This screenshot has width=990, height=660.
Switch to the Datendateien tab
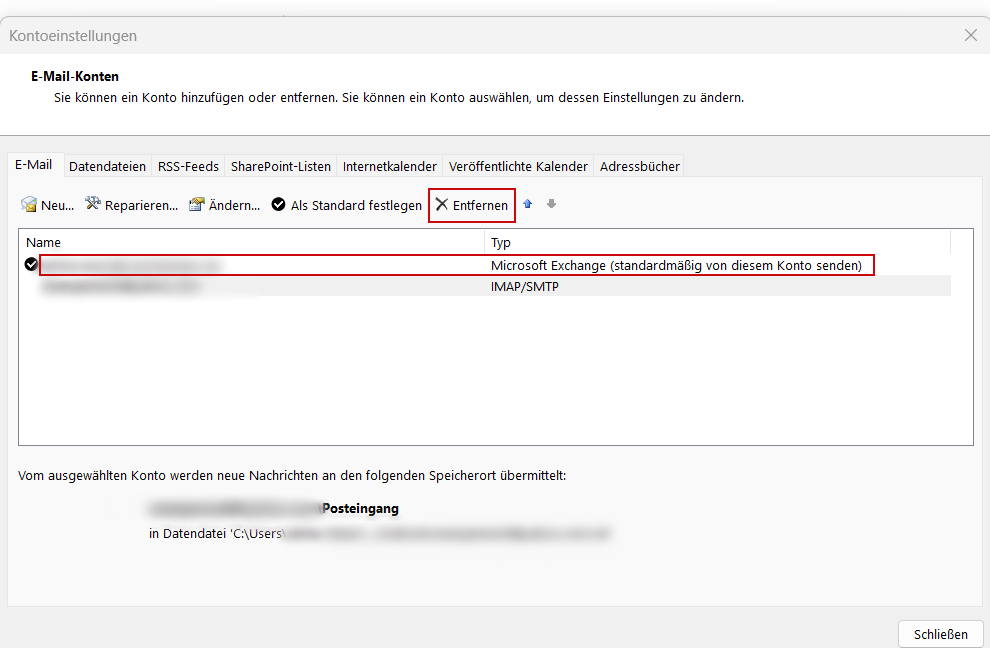[x=108, y=166]
